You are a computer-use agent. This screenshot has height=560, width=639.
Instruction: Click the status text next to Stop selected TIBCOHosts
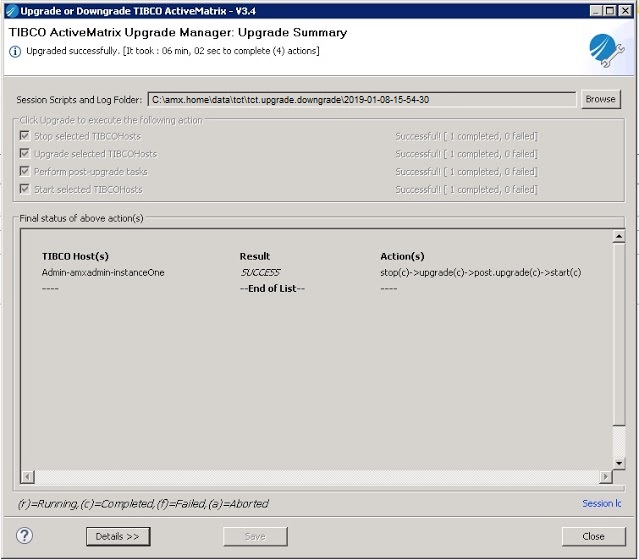[466, 136]
